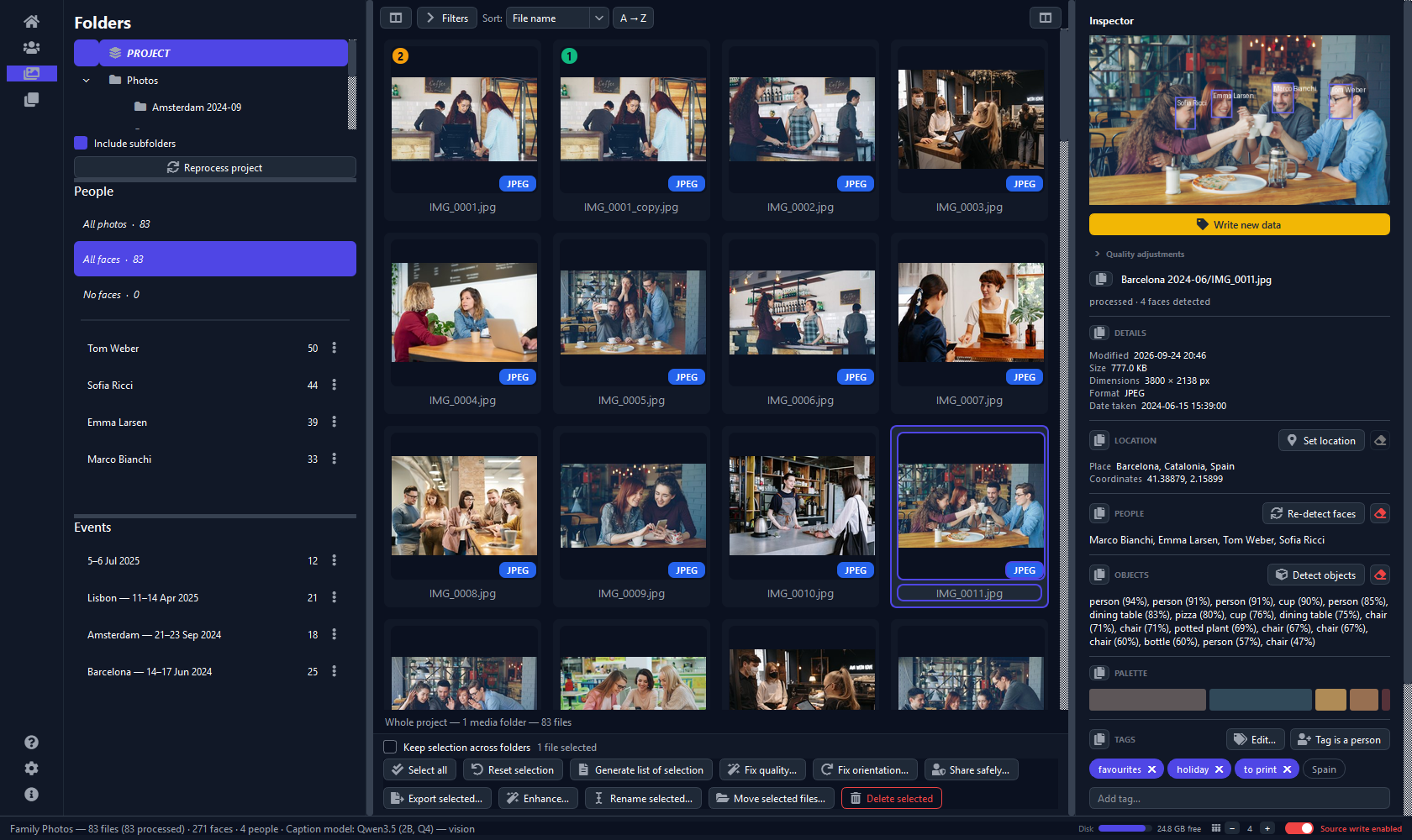Remove the holiday tag

[x=1220, y=769]
